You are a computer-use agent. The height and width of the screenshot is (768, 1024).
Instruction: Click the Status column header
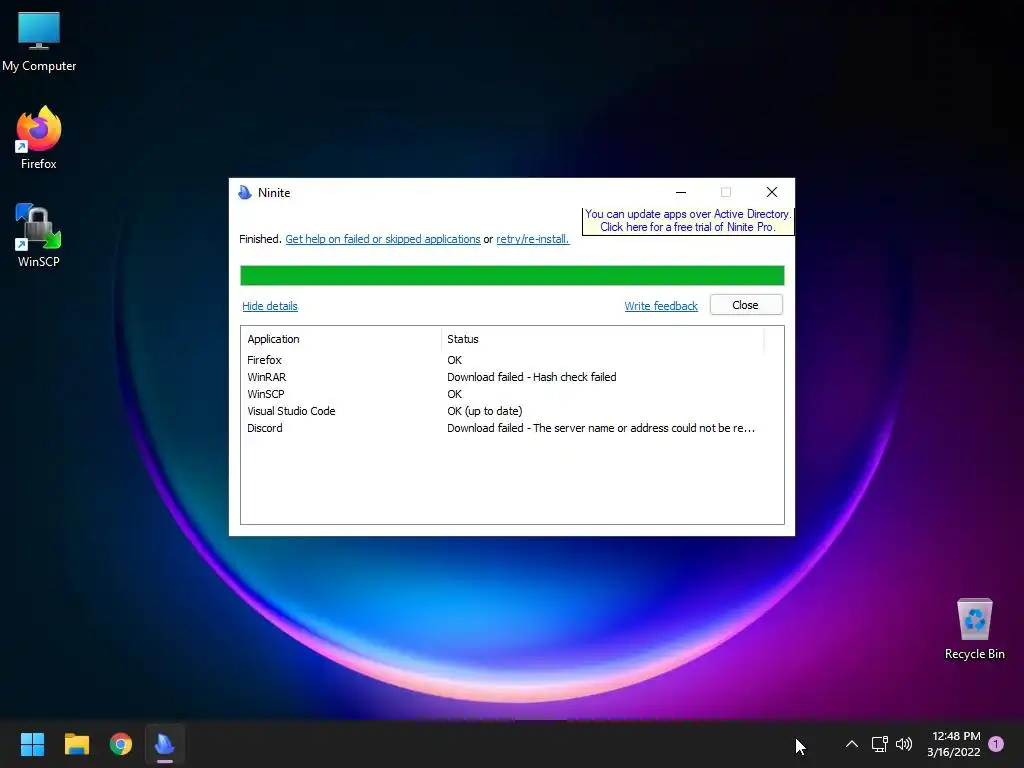603,339
